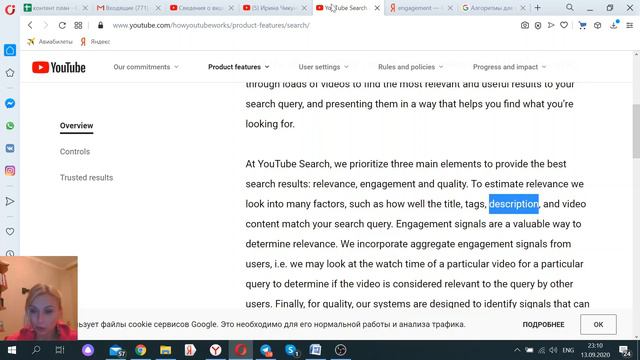Expand the Product features menu
The width and height of the screenshot is (640, 360).
coord(239,67)
